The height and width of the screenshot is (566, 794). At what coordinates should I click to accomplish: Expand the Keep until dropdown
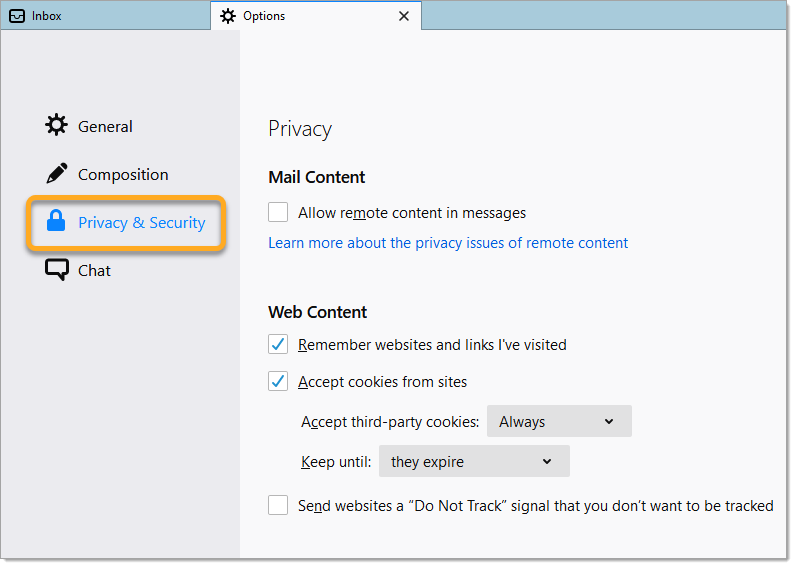(x=473, y=462)
